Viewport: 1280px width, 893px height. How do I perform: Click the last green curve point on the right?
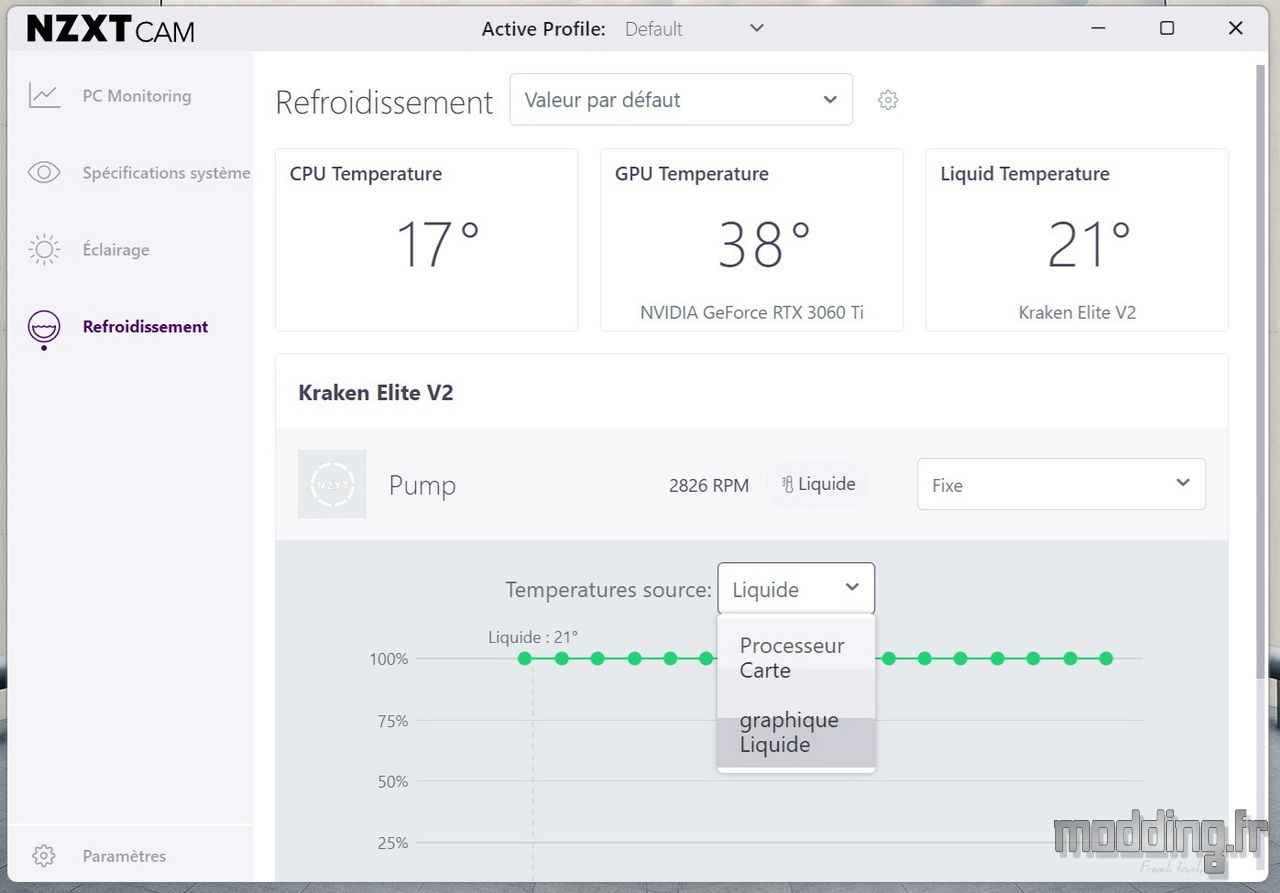1106,658
